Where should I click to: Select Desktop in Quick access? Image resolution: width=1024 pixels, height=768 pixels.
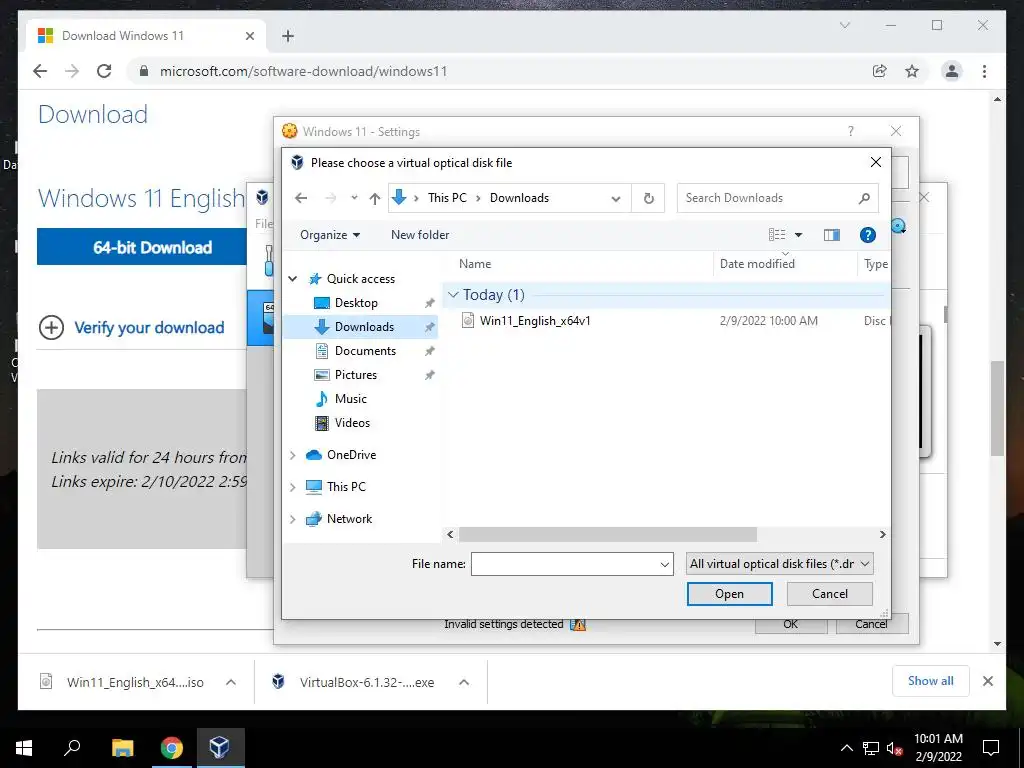(356, 303)
